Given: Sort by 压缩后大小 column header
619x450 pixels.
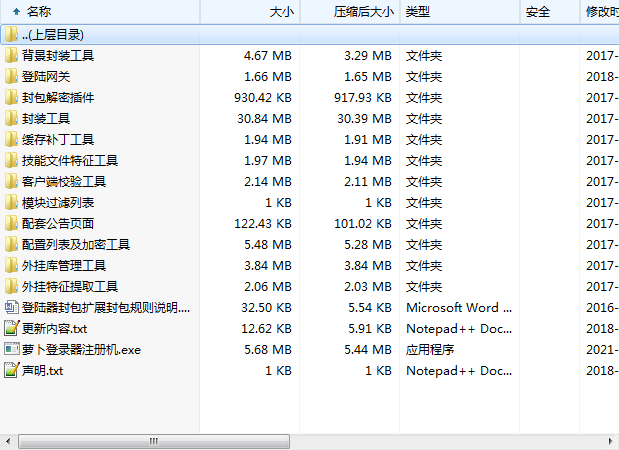Looking at the screenshot, I should (362, 12).
